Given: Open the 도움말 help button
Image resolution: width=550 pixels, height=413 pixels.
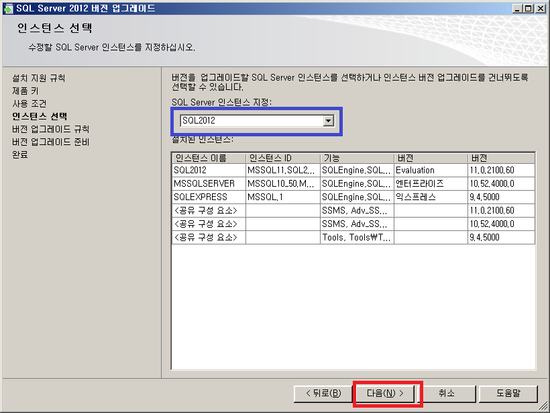Looking at the screenshot, I should tap(508, 393).
